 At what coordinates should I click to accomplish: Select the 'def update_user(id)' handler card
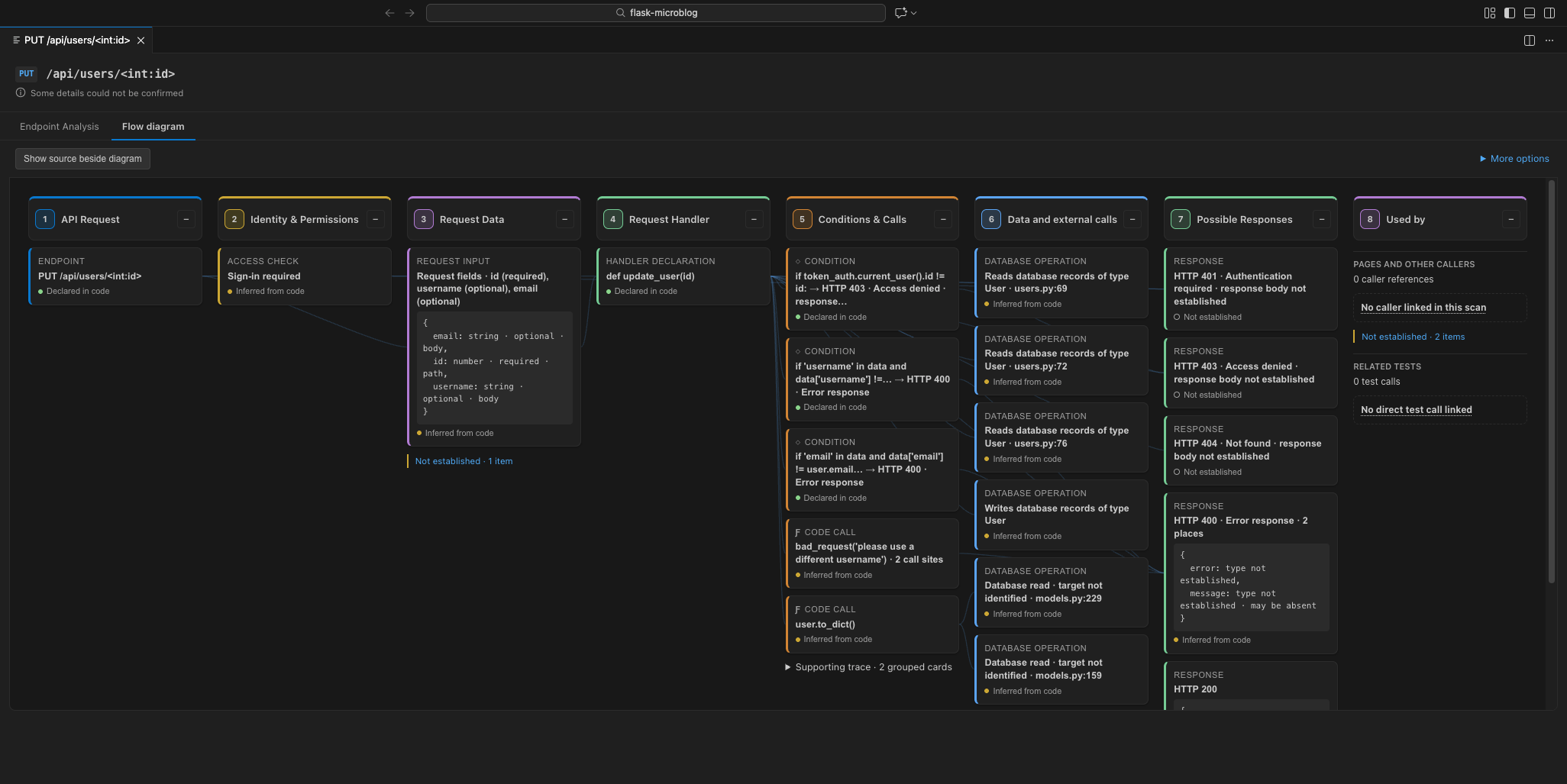pos(683,276)
